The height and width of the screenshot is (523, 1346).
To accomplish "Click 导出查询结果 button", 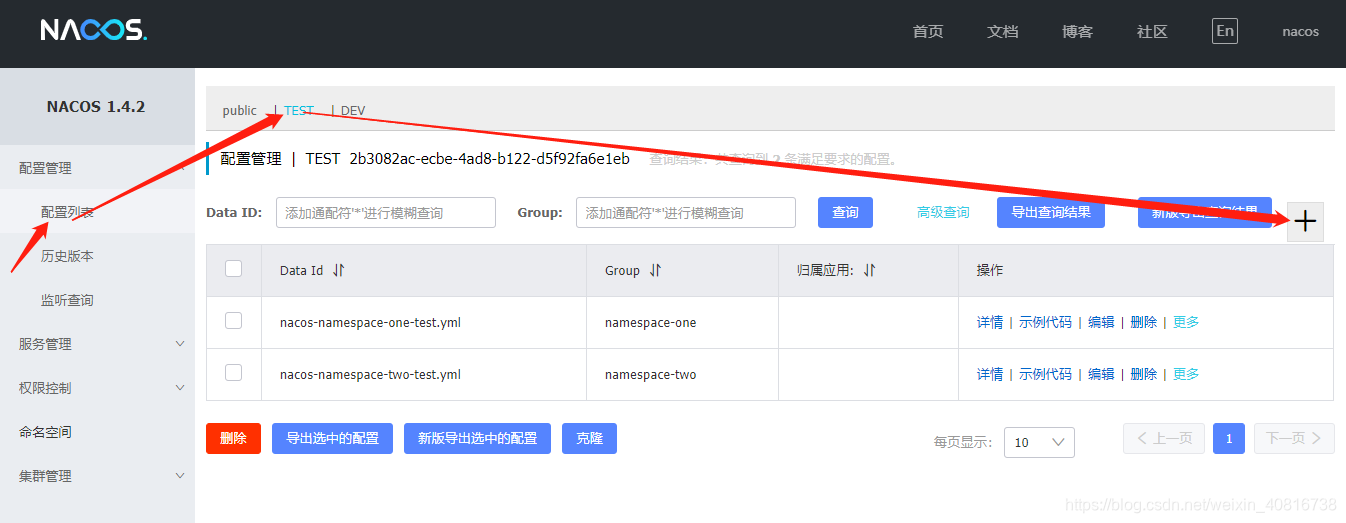I will click(x=1051, y=212).
